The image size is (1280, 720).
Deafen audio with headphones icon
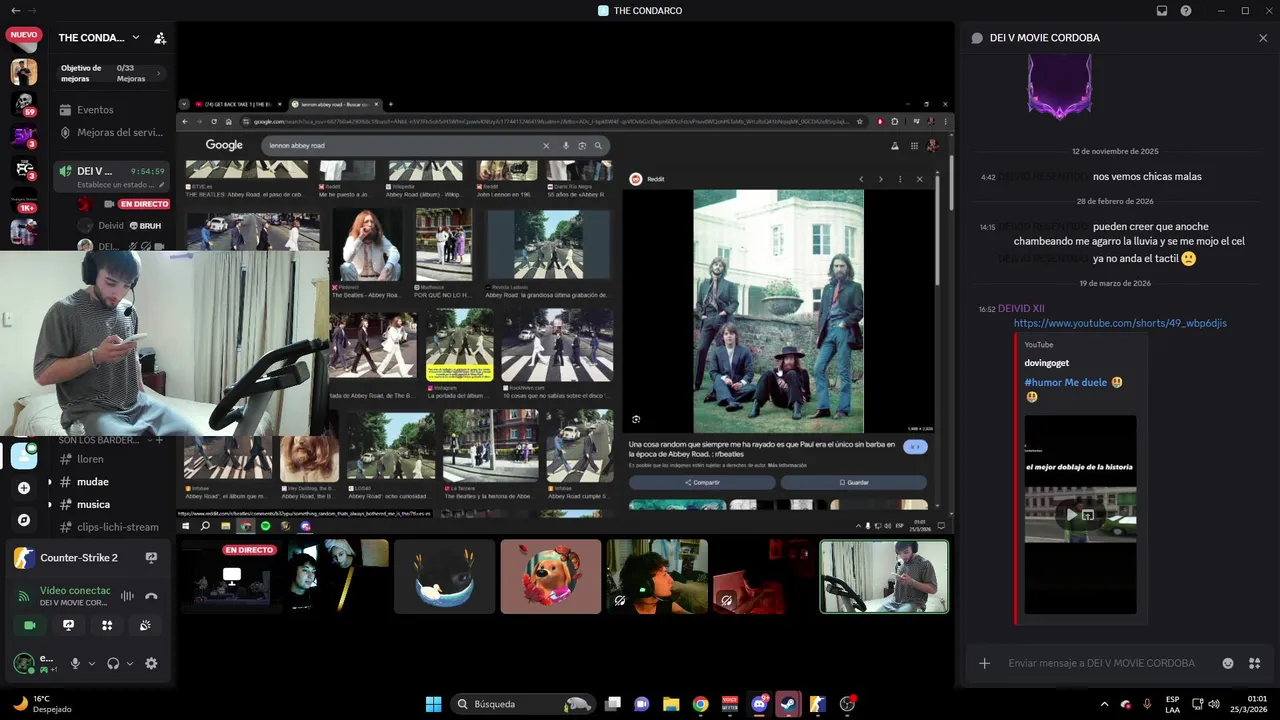click(x=113, y=663)
